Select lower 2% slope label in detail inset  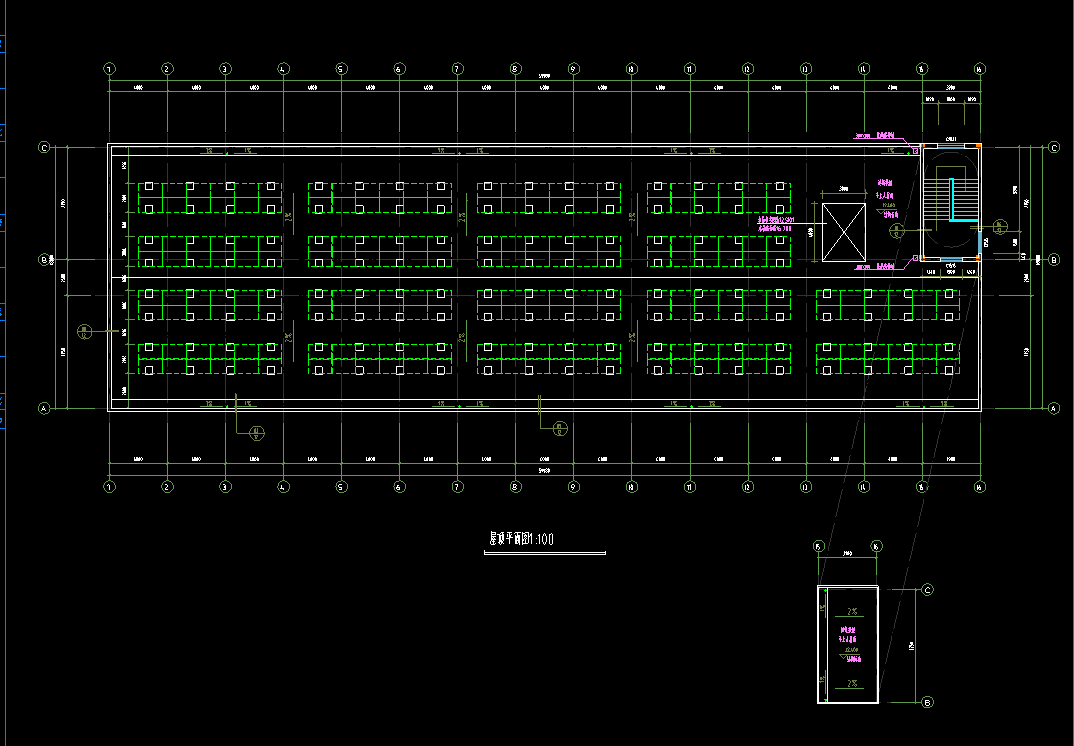click(852, 684)
